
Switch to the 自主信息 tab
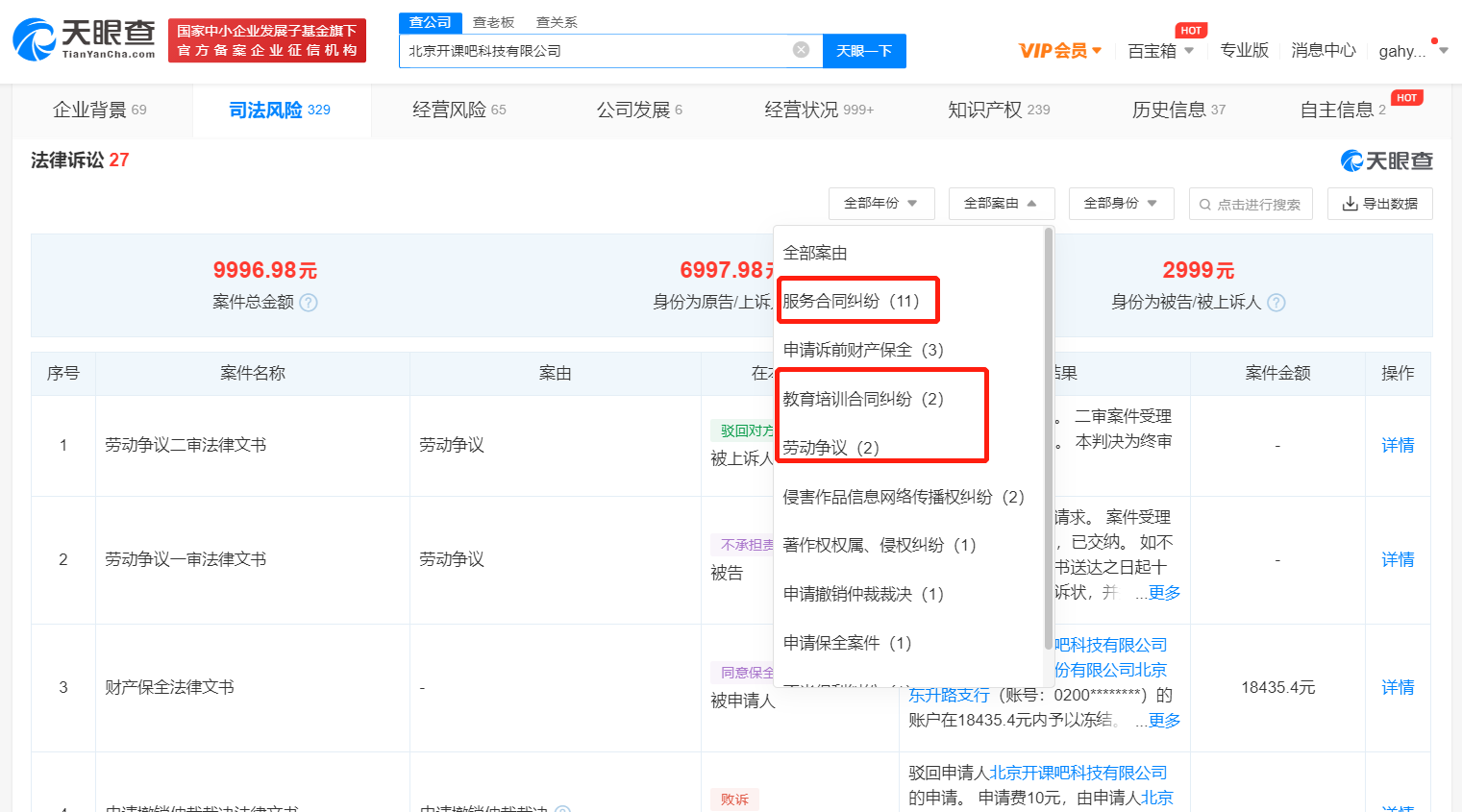1343,110
